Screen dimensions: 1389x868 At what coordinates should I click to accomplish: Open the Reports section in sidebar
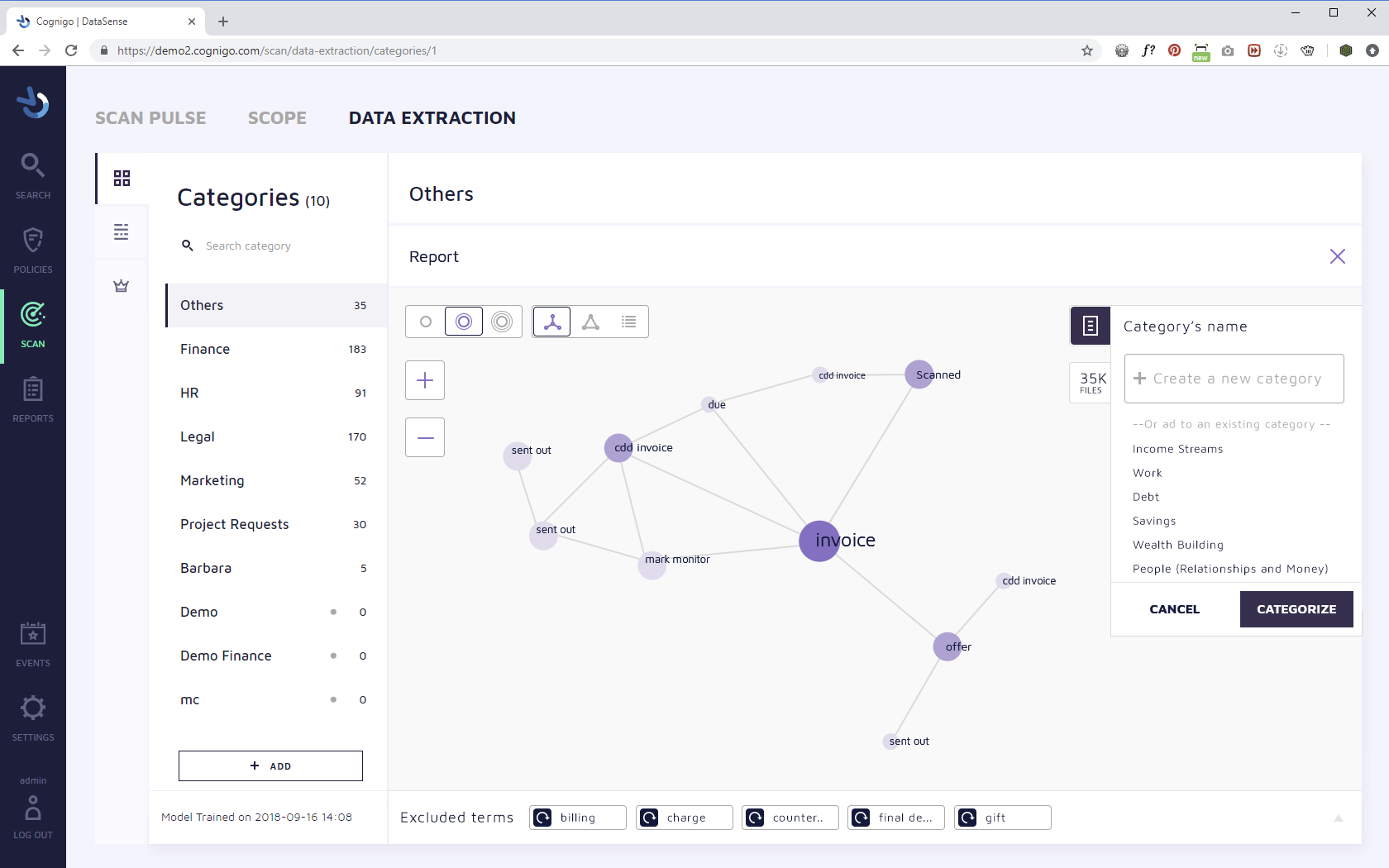click(33, 398)
